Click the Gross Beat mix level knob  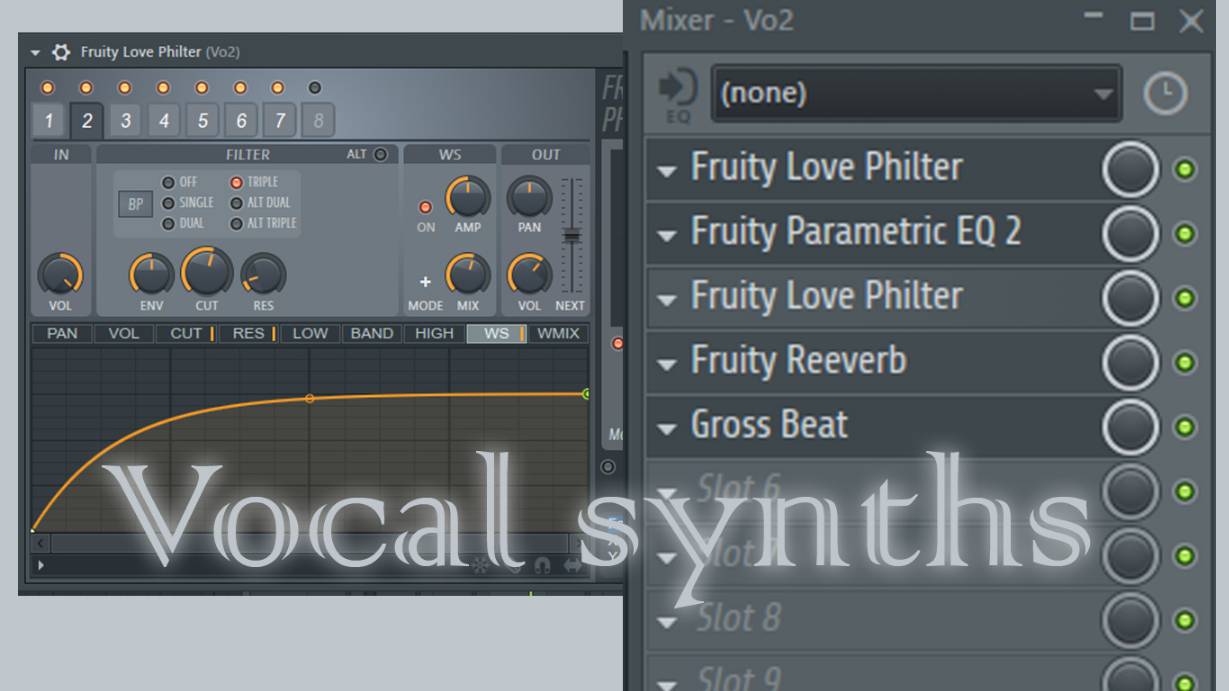(1131, 427)
